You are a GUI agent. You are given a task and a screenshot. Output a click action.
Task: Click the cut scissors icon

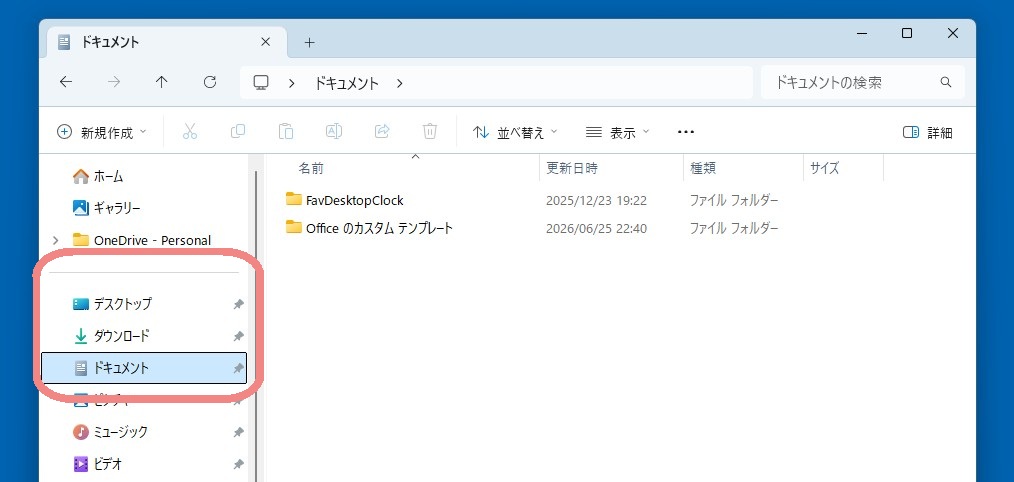tap(189, 132)
